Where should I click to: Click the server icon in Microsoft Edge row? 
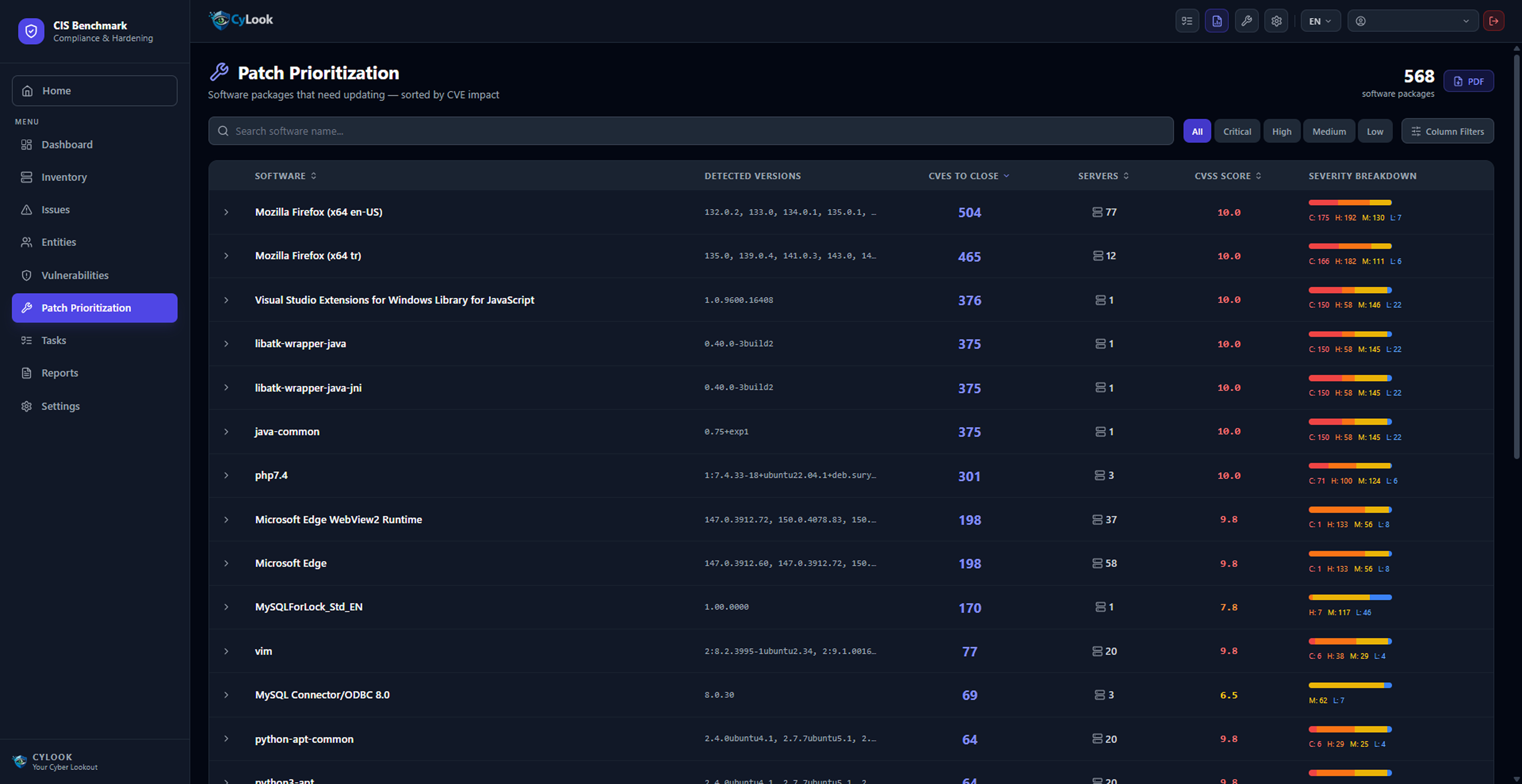(x=1097, y=564)
